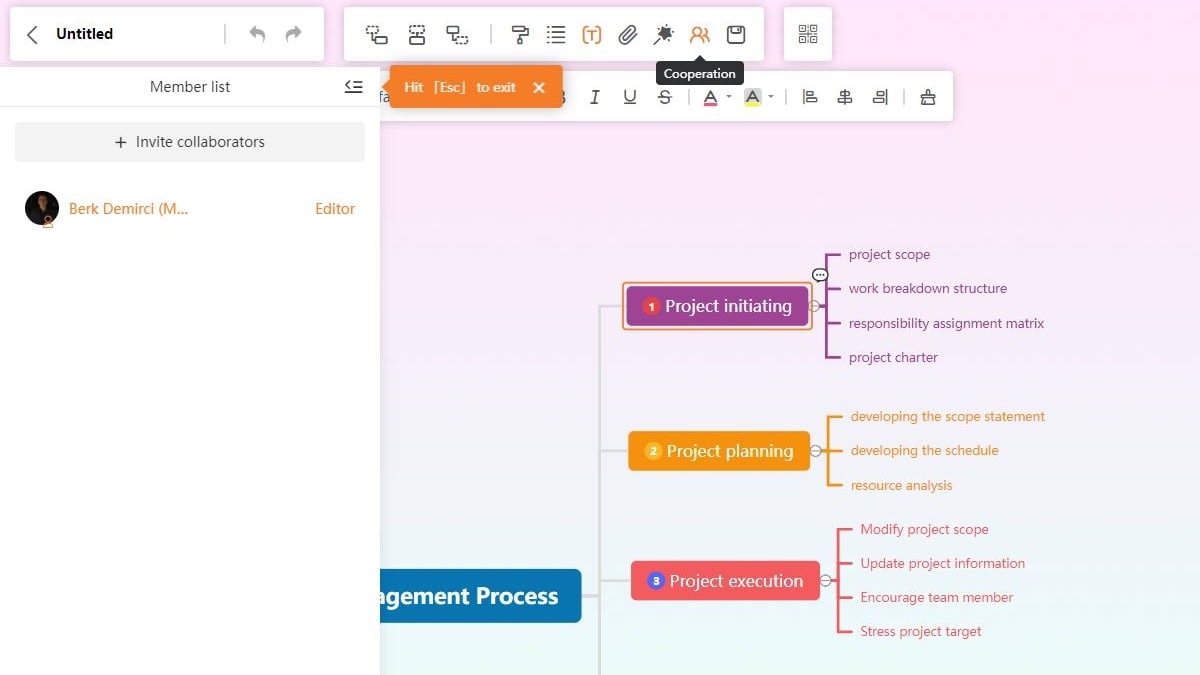The image size is (1200, 675).
Task: Toggle strikethrough text formatting
Action: click(x=665, y=97)
